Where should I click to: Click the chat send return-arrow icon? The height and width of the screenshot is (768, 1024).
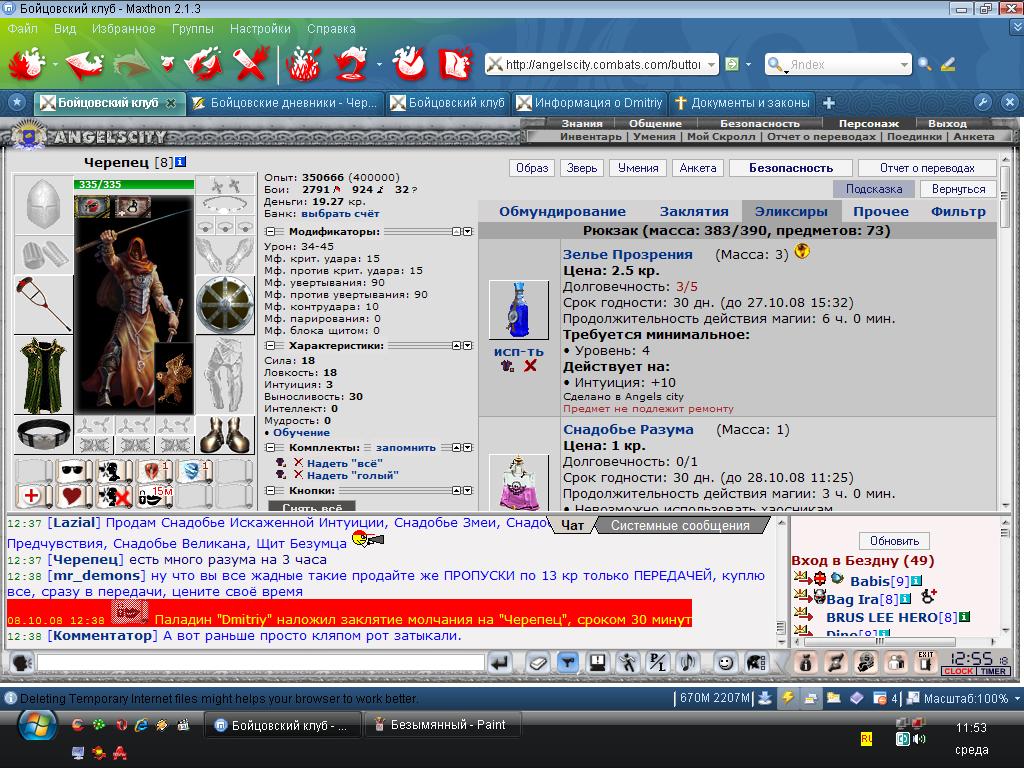[x=500, y=664]
